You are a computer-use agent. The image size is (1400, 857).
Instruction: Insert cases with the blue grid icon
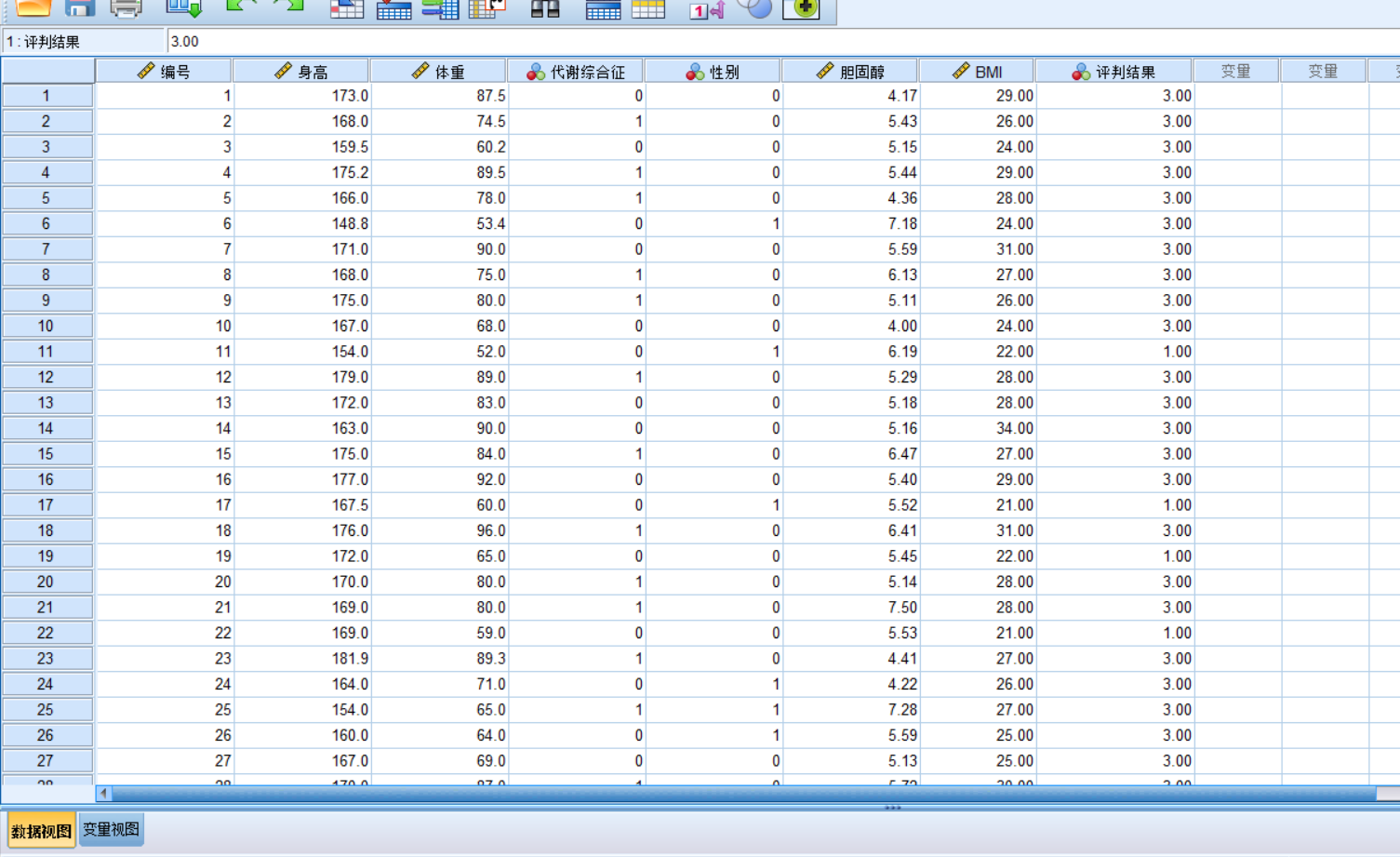coord(603,9)
